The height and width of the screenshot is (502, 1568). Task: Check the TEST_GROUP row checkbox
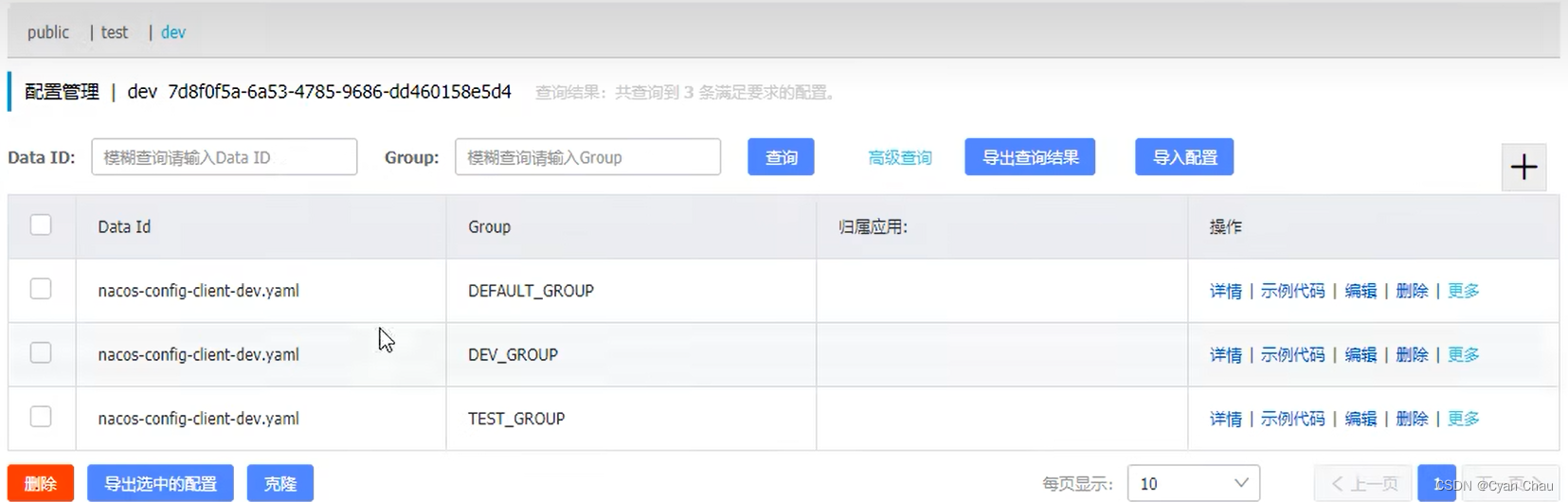(x=41, y=417)
